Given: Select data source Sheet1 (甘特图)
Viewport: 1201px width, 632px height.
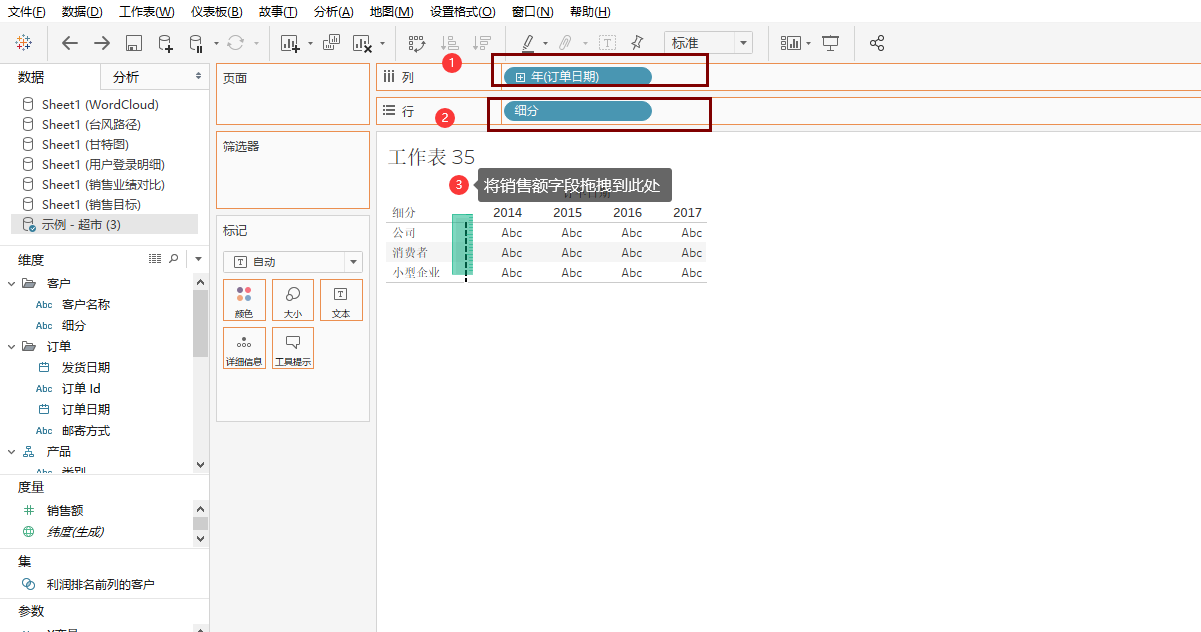Looking at the screenshot, I should pyautogui.click(x=84, y=144).
